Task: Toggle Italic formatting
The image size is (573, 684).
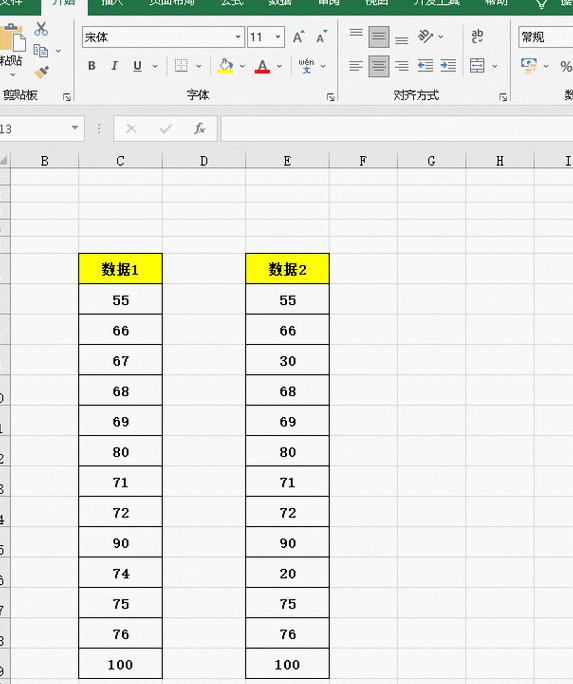Action: 114,66
